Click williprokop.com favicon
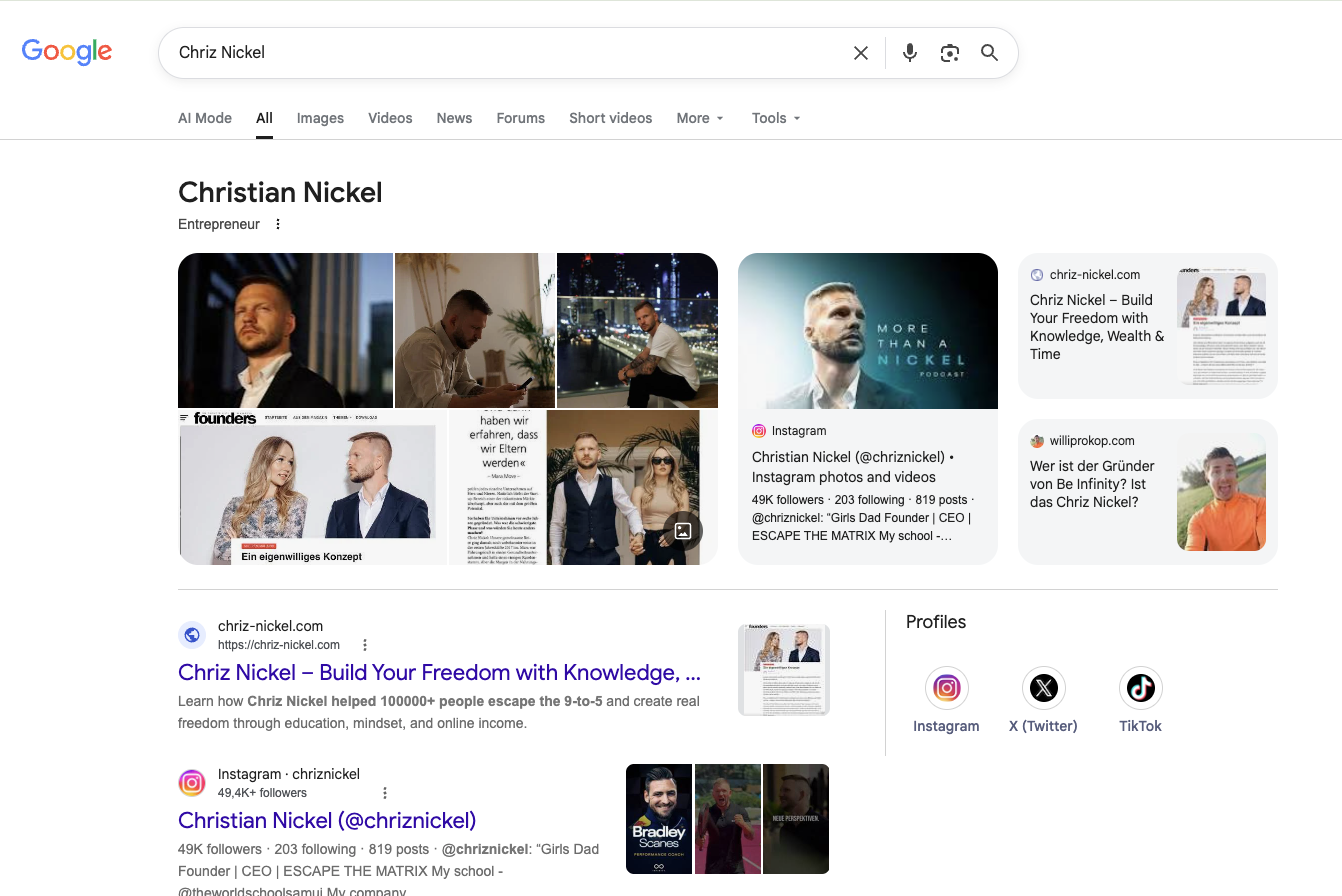Screen dimensions: 1342x896 click(x=1037, y=441)
